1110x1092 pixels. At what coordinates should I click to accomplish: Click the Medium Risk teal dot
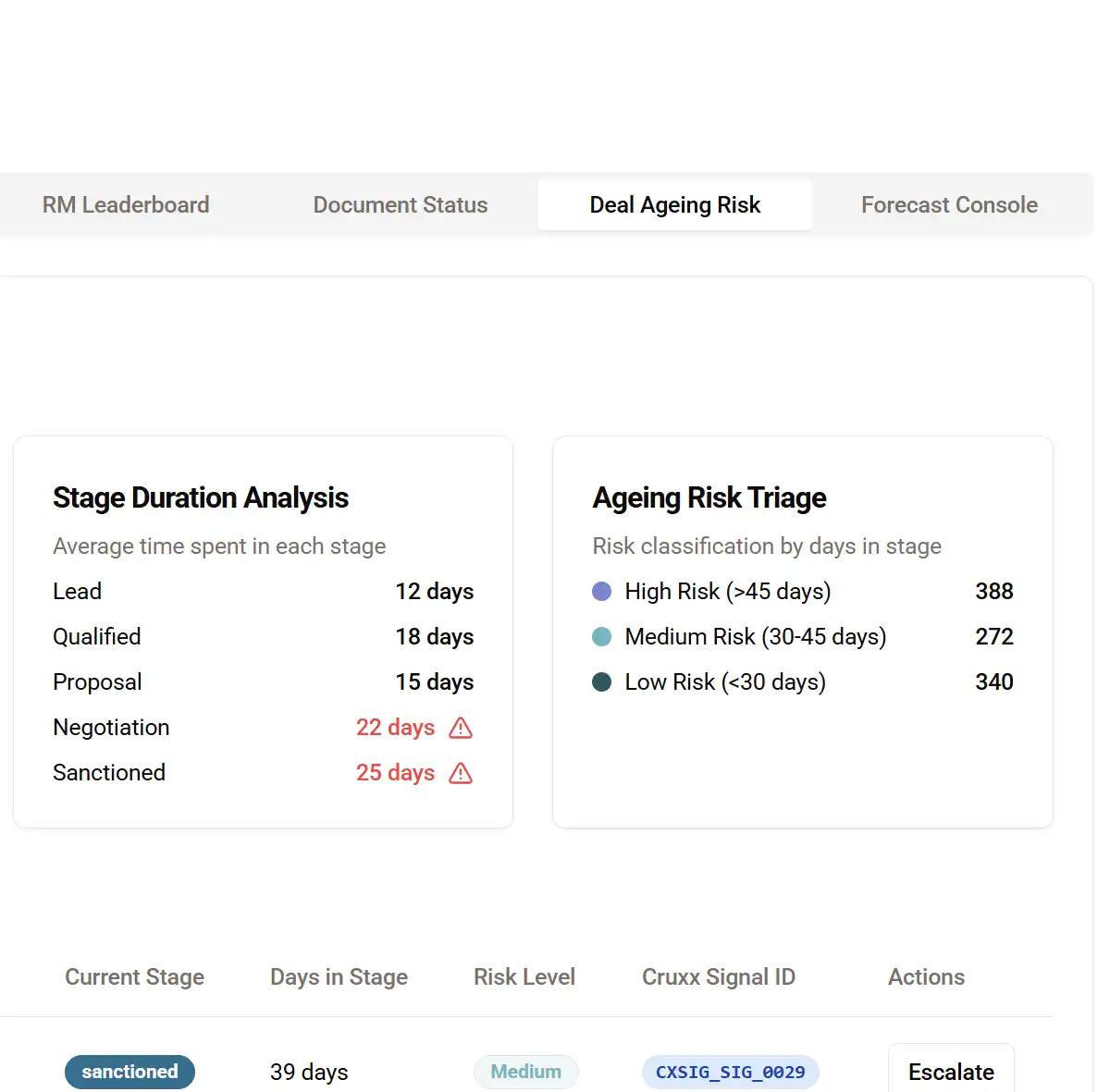601,637
